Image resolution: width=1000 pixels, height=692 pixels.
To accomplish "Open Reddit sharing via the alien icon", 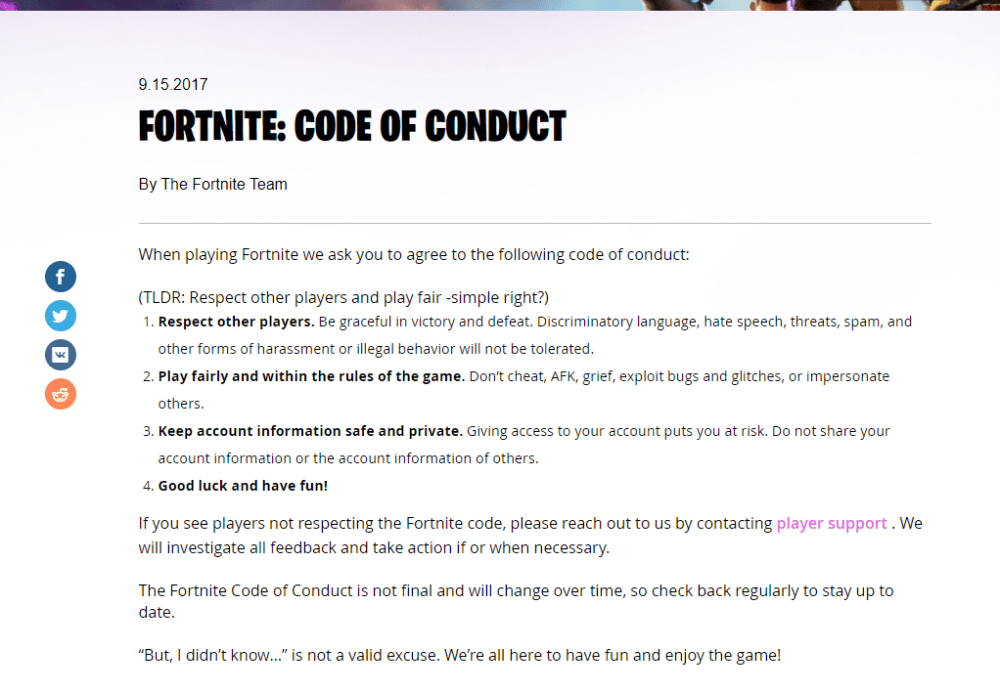I will point(60,393).
